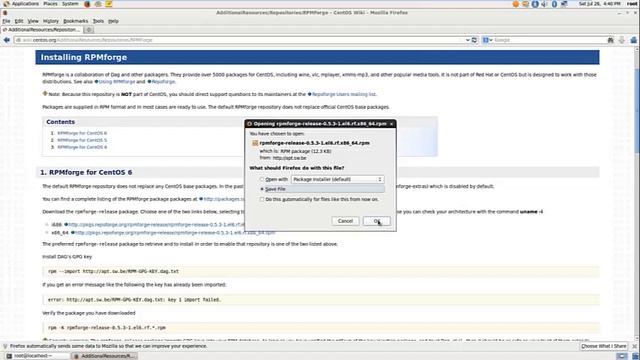Open the mail launcher in top panel

pyautogui.click(x=98, y=4)
